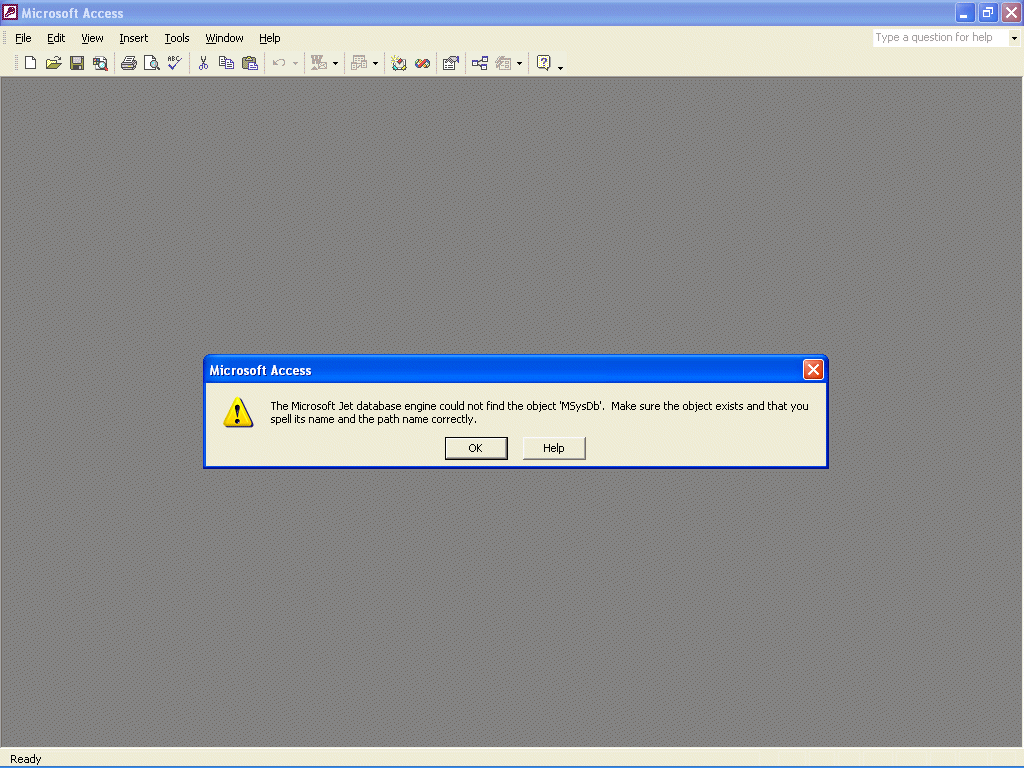Expand the help question box dropdown
The width and height of the screenshot is (1024, 768).
[x=1014, y=38]
